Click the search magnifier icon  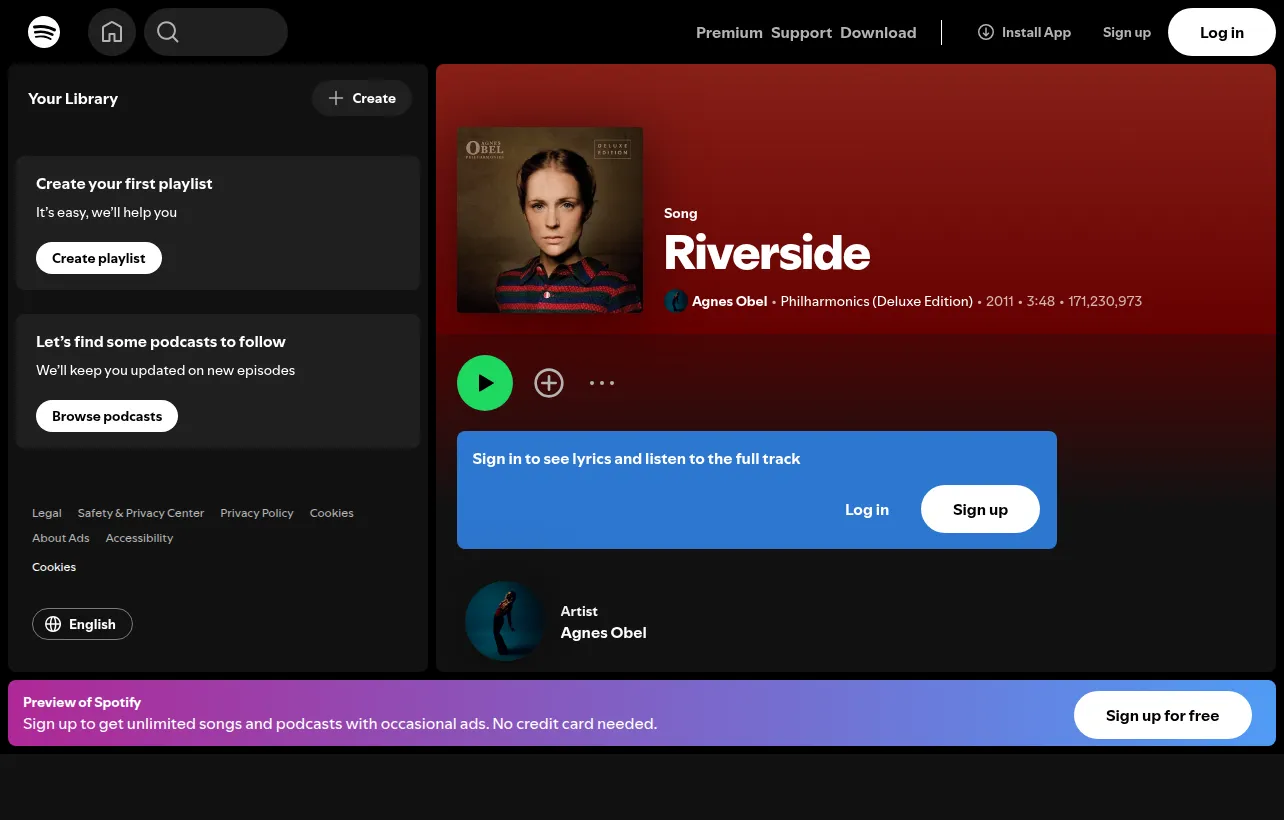tap(168, 32)
